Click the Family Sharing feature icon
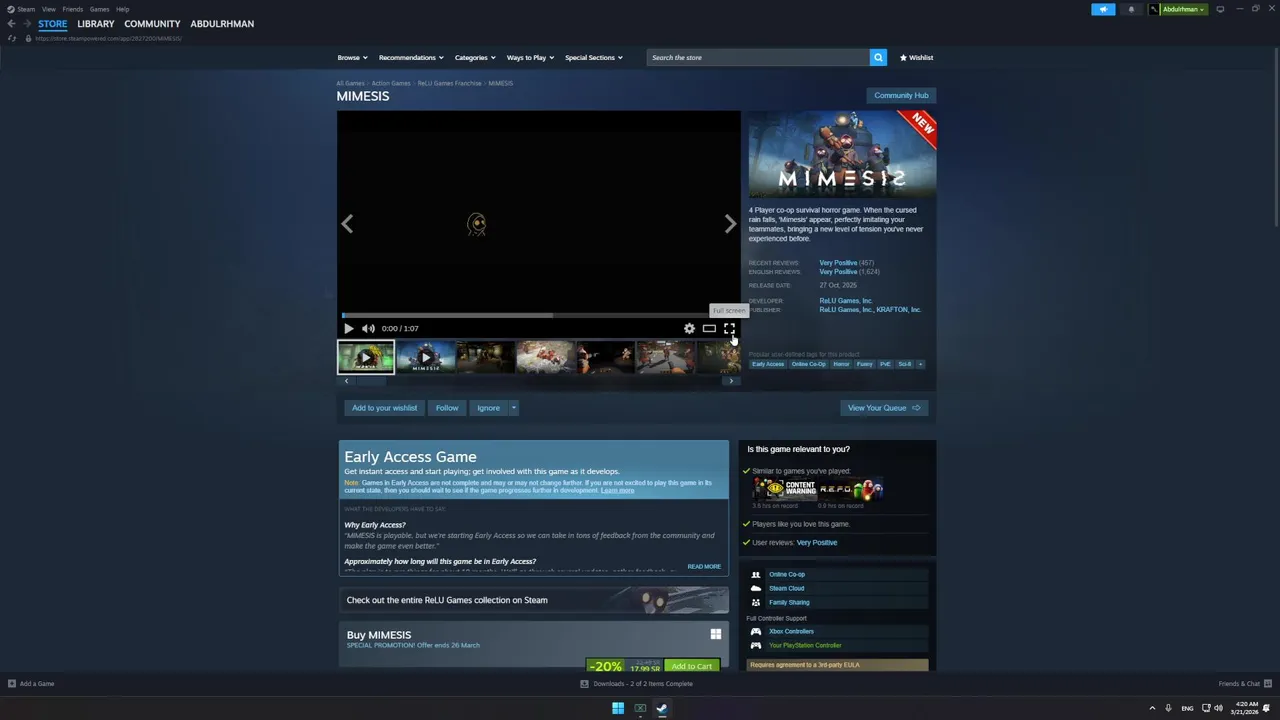 click(755, 602)
